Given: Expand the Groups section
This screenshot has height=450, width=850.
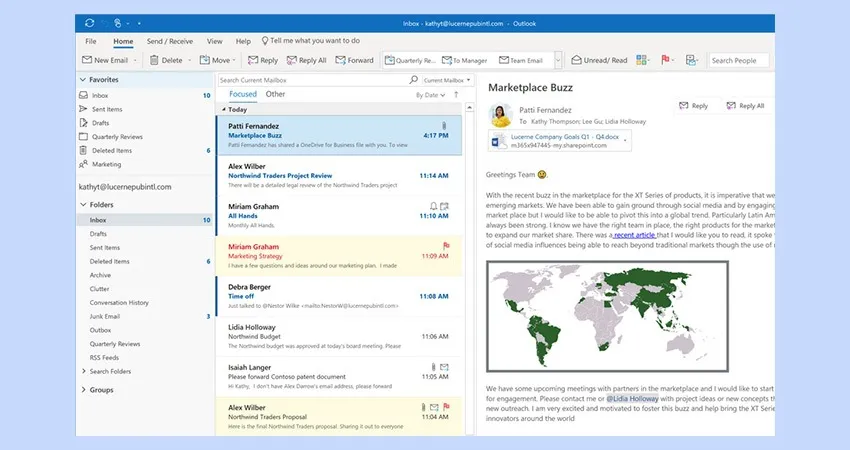Looking at the screenshot, I should click(x=83, y=390).
